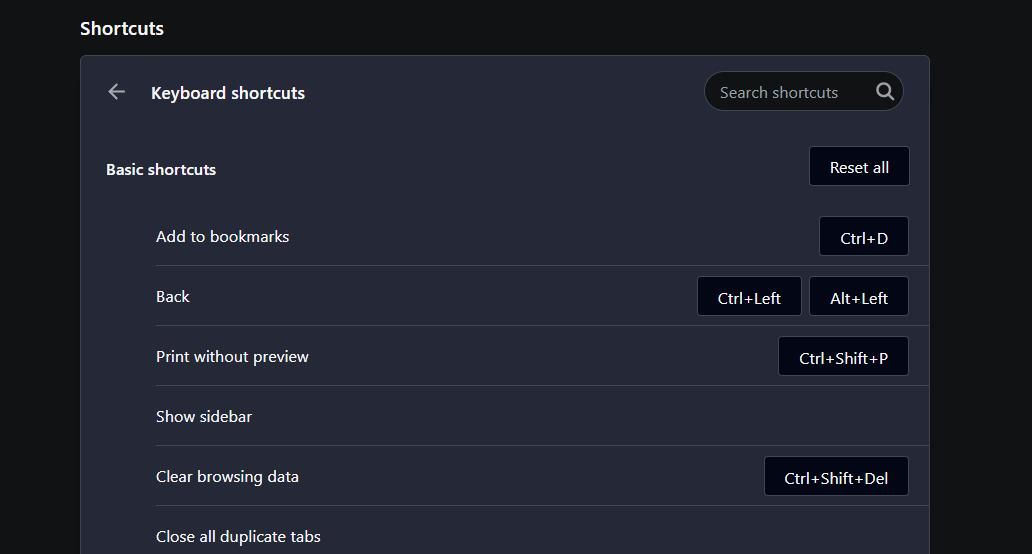
Task: Click the back arrow beside Keyboard shortcuts
Action: tap(117, 92)
